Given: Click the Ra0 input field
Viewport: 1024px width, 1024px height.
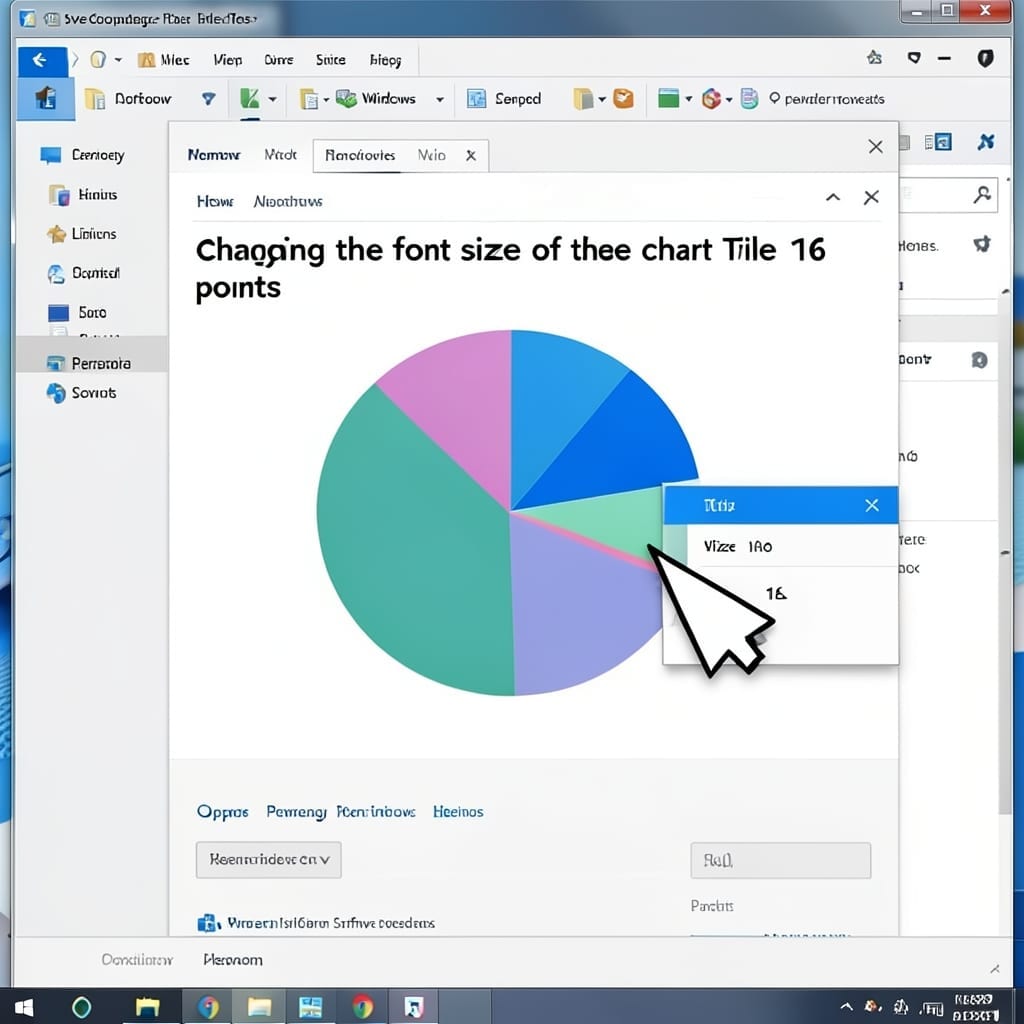Looking at the screenshot, I should click(780, 860).
